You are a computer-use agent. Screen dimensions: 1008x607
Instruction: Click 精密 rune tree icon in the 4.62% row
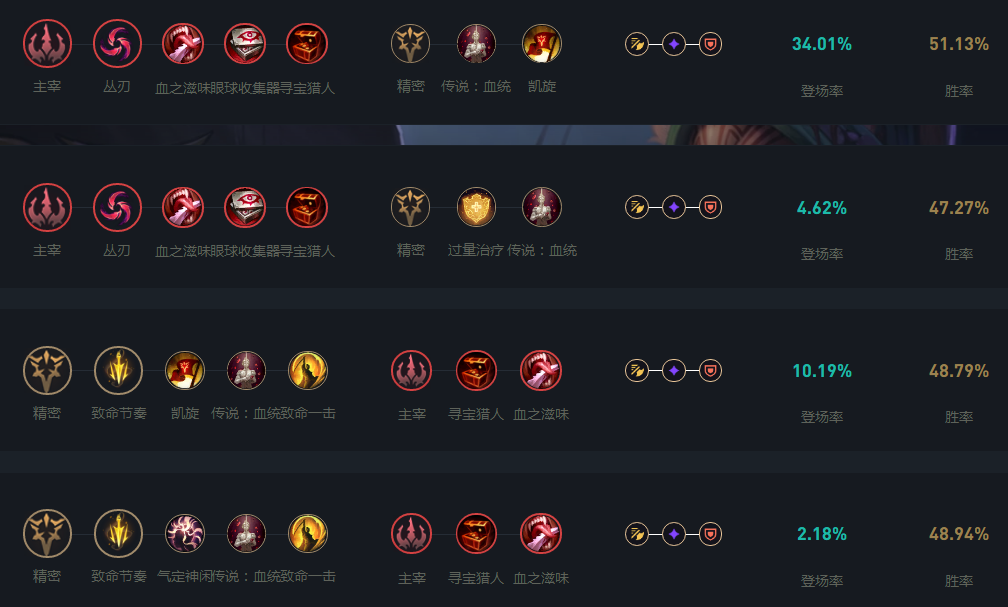tap(410, 207)
